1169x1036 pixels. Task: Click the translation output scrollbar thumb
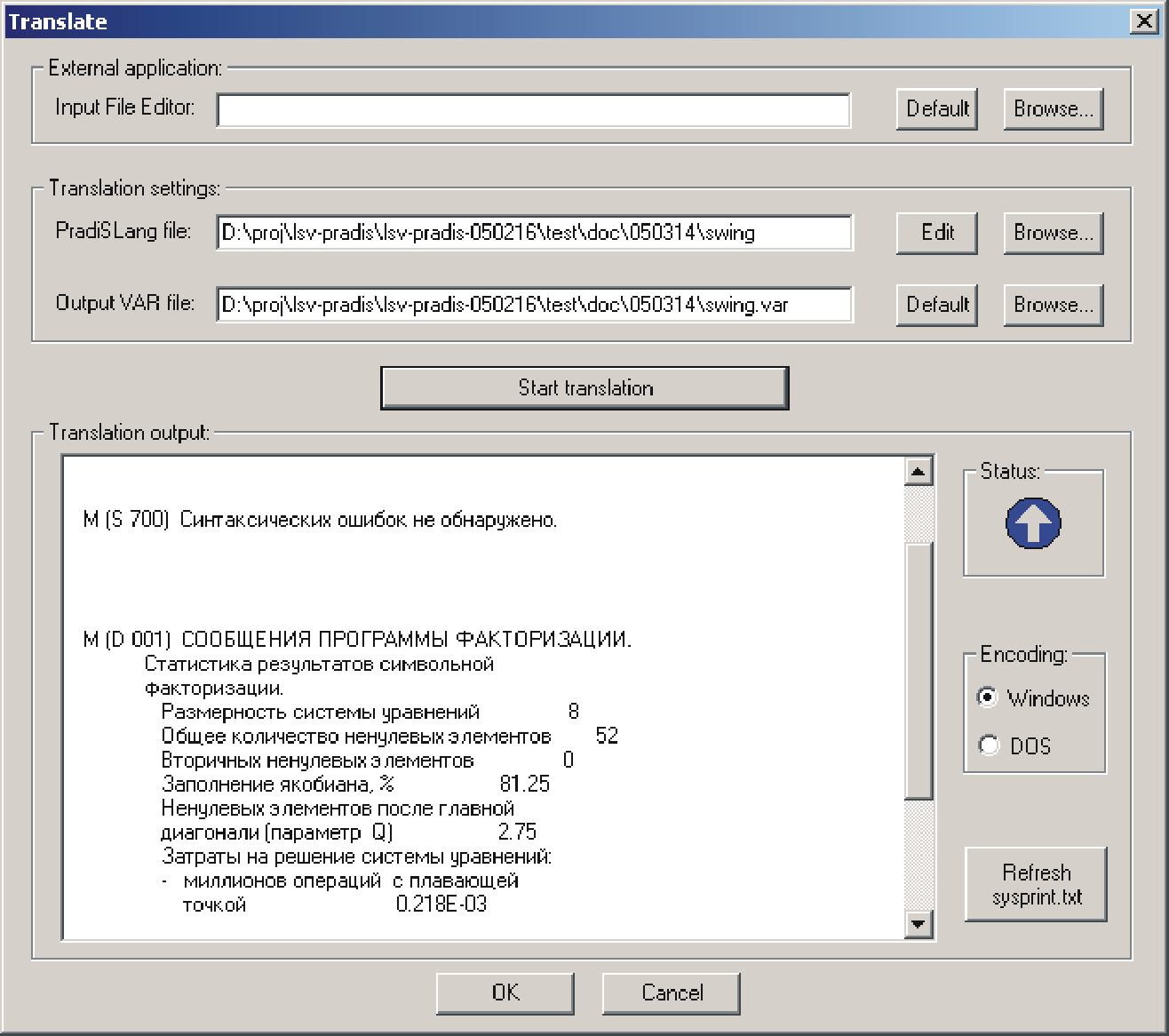(918, 671)
